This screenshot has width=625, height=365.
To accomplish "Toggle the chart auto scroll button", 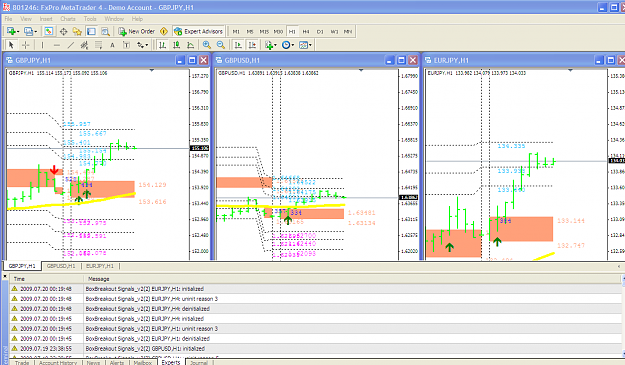I will (238, 45).
